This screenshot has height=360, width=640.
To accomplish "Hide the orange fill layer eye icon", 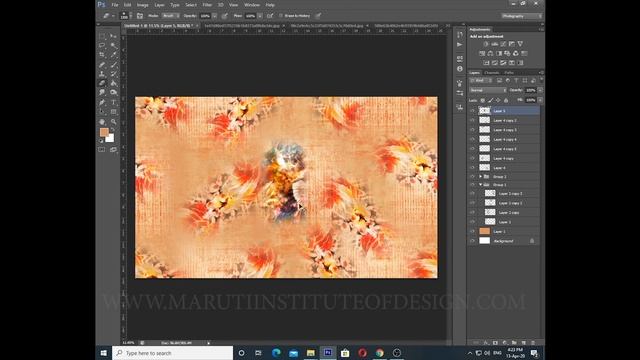I will [473, 231].
